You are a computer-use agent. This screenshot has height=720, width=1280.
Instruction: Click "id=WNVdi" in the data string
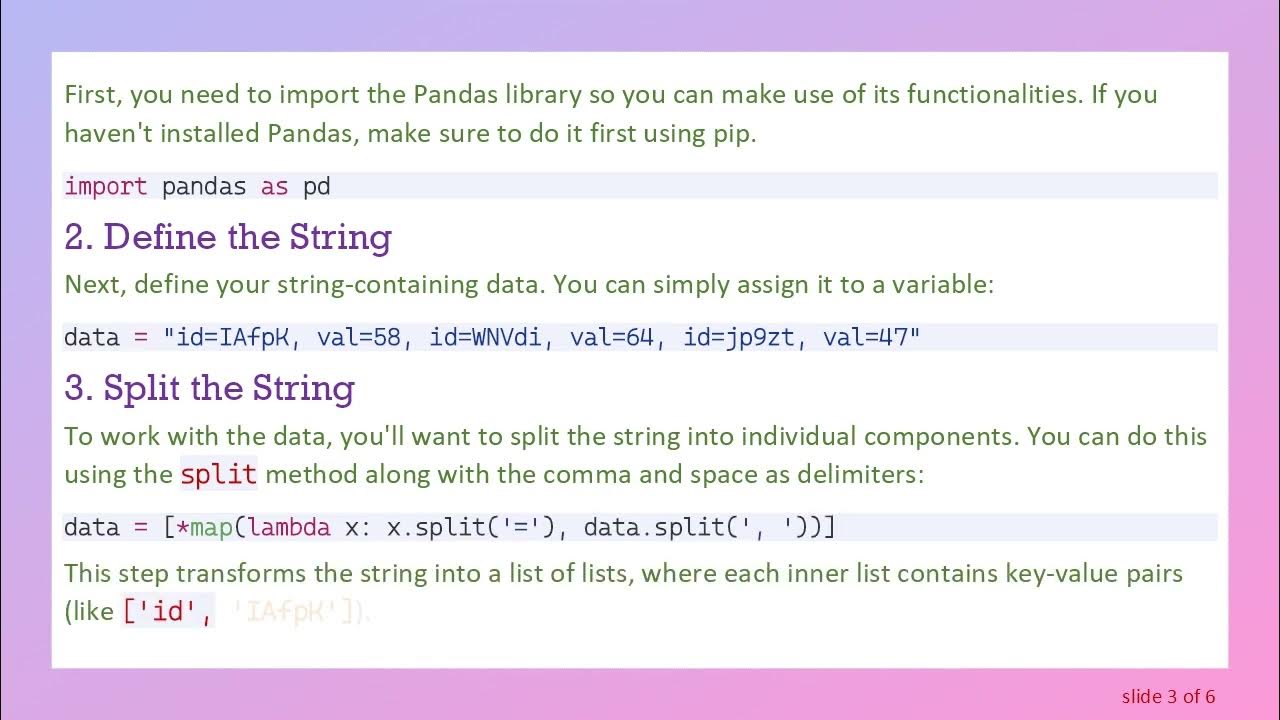click(x=485, y=337)
